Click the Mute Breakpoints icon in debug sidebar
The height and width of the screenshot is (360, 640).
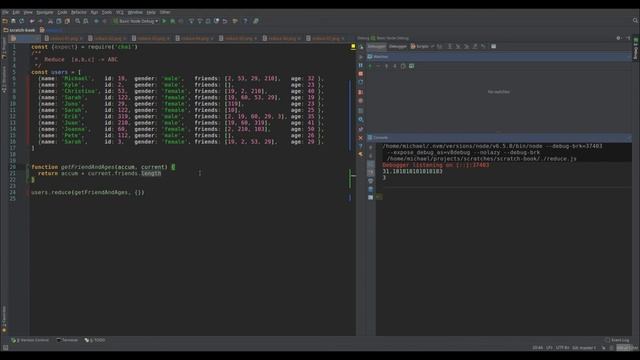pyautogui.click(x=360, y=101)
